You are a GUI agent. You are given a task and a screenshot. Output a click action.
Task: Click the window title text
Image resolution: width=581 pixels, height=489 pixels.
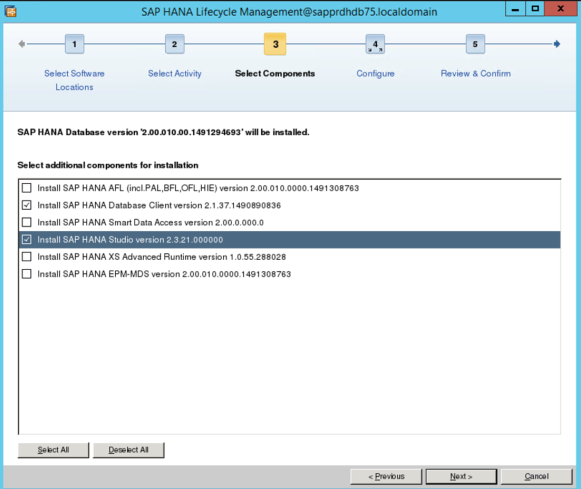coord(289,12)
